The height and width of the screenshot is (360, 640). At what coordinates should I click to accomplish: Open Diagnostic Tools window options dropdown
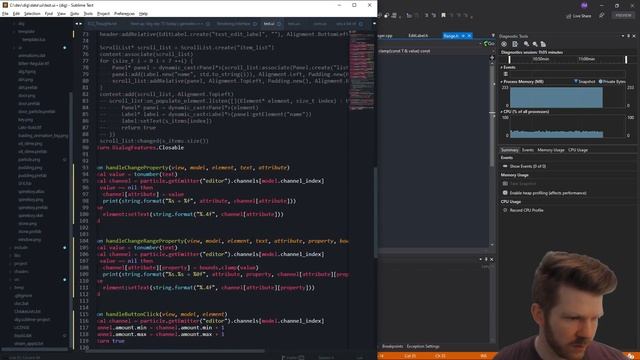[623, 36]
